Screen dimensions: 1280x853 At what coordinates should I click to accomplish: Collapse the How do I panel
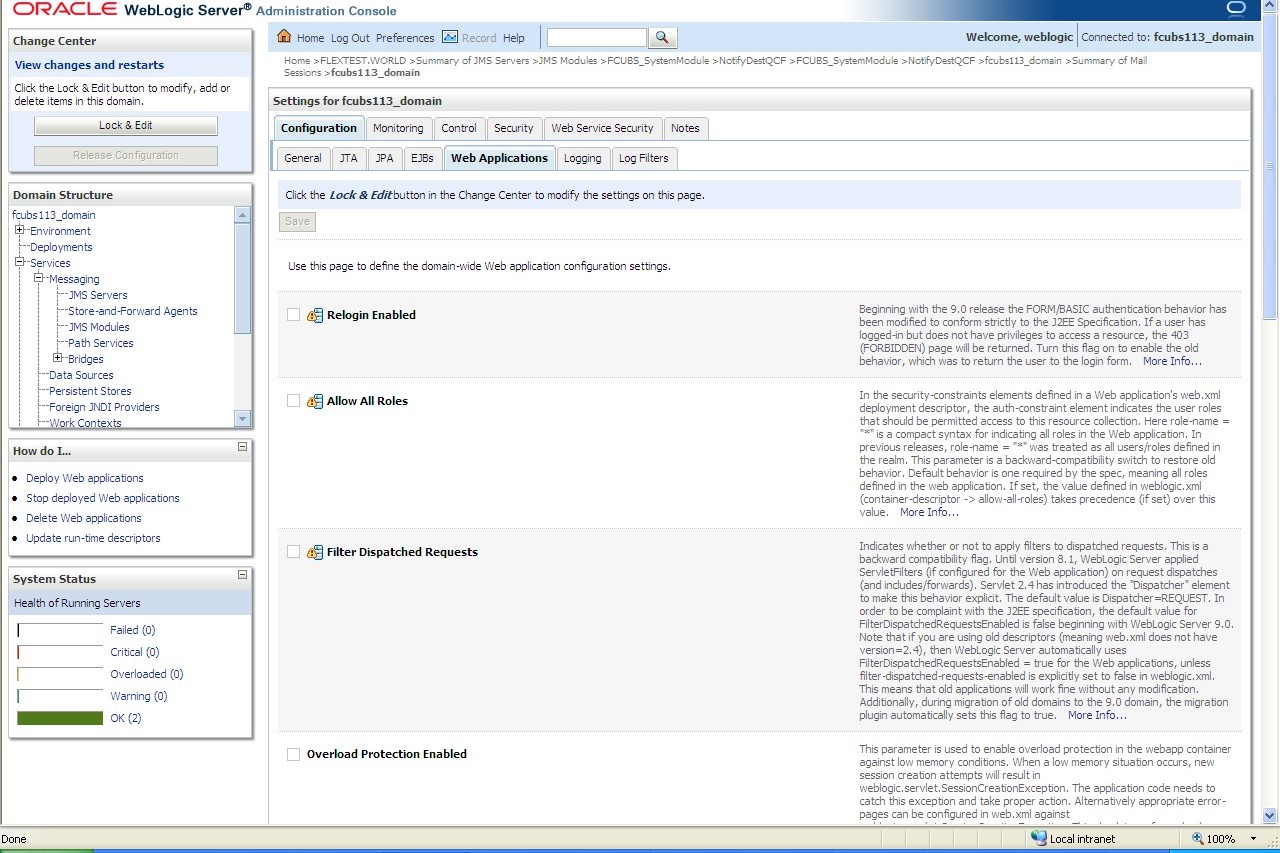(242, 447)
